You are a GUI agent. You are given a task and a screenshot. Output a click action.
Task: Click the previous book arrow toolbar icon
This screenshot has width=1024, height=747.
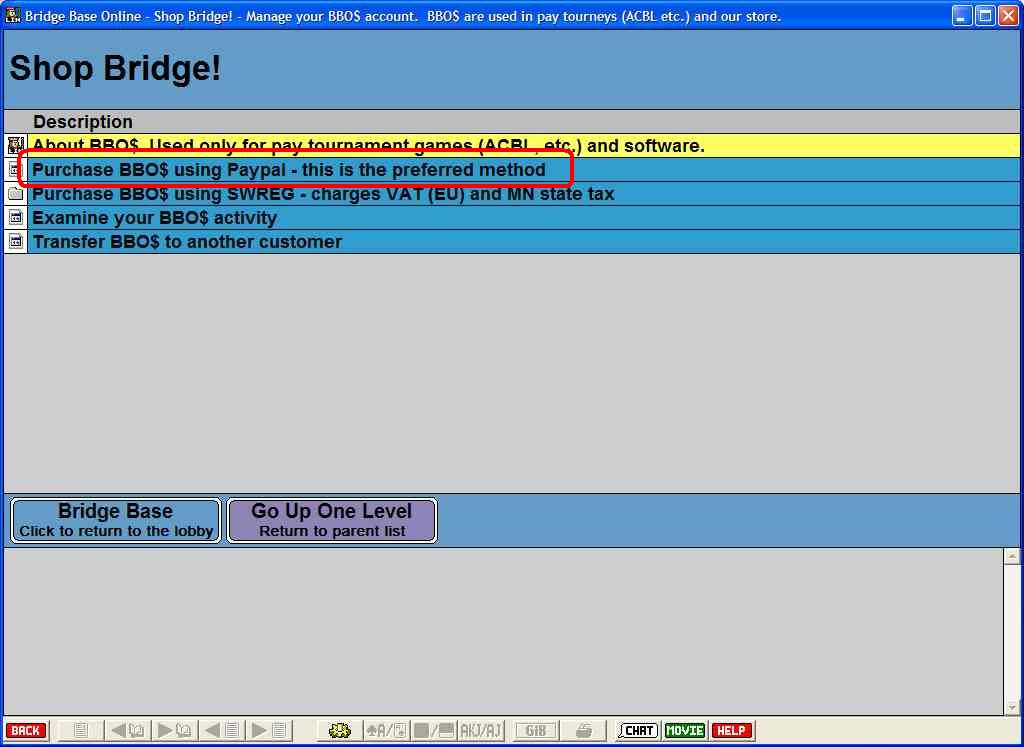pyautogui.click(x=128, y=730)
